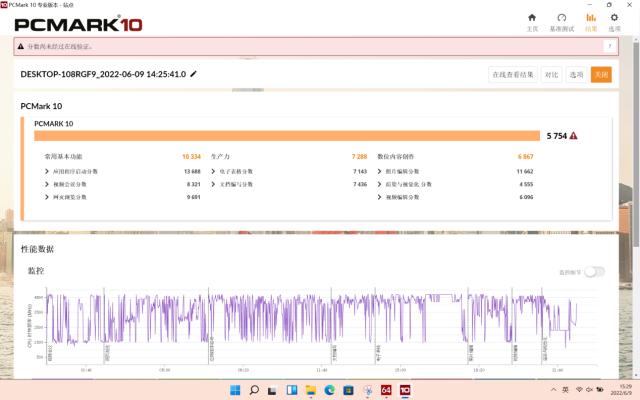Click the View Result Online button
This screenshot has height=400, width=640.
coord(513,75)
